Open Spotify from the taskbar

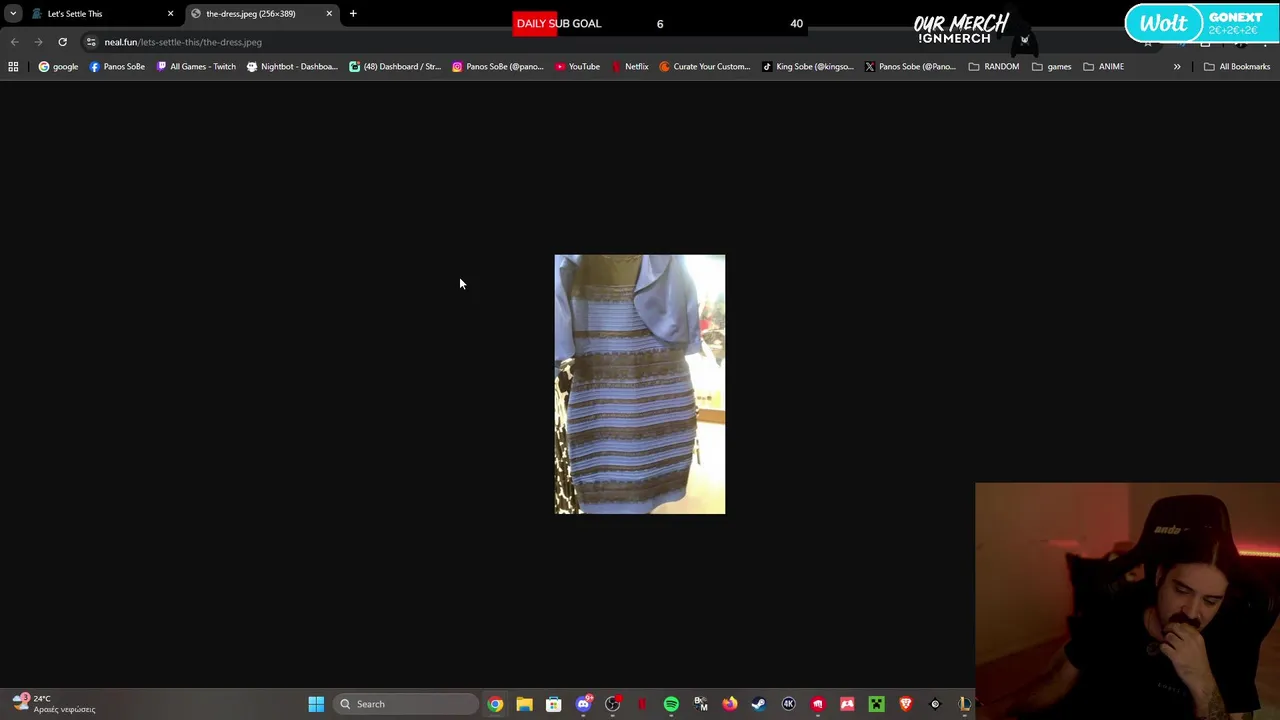[671, 704]
